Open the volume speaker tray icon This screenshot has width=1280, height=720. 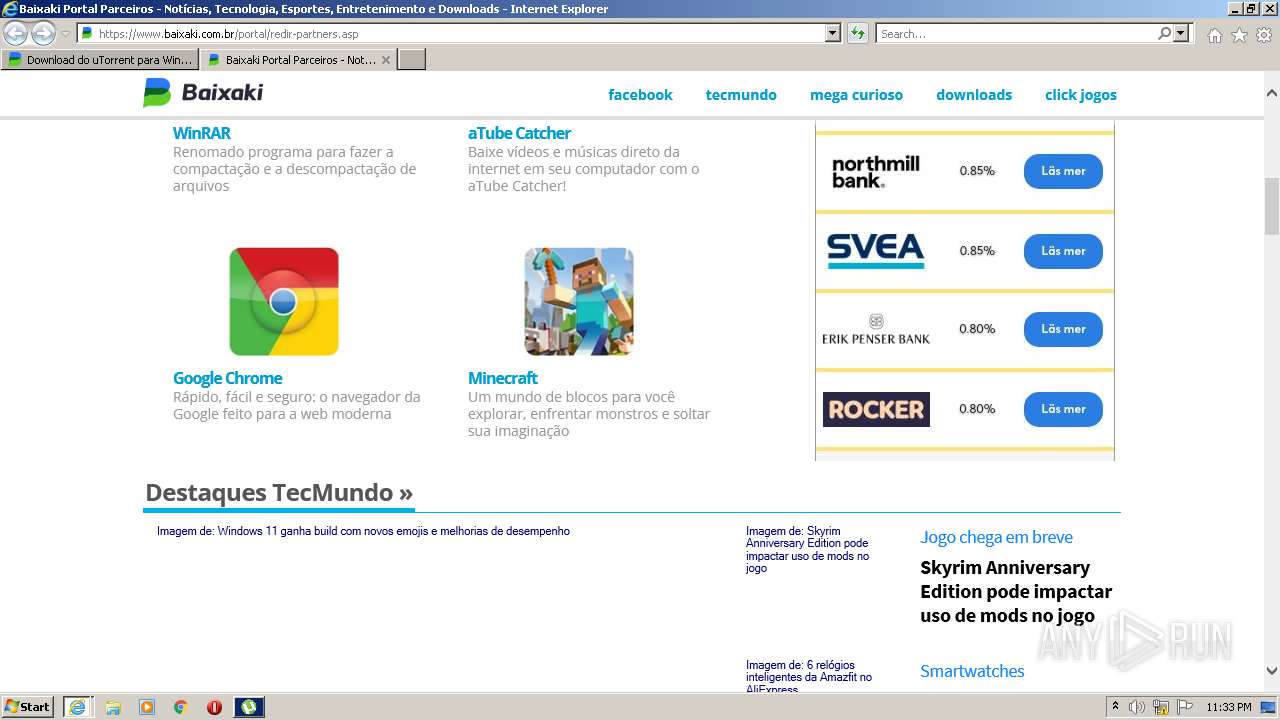(x=1137, y=707)
